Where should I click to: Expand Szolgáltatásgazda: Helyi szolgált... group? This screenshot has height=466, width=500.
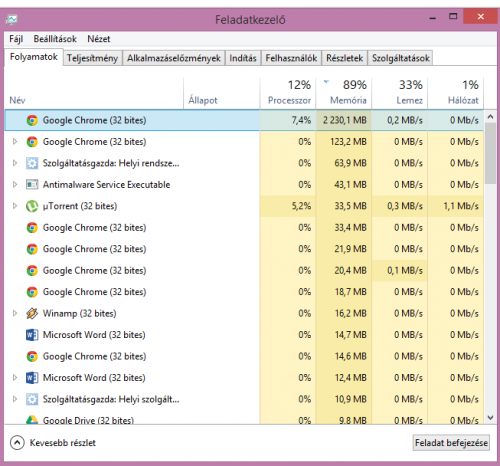tap(15, 399)
